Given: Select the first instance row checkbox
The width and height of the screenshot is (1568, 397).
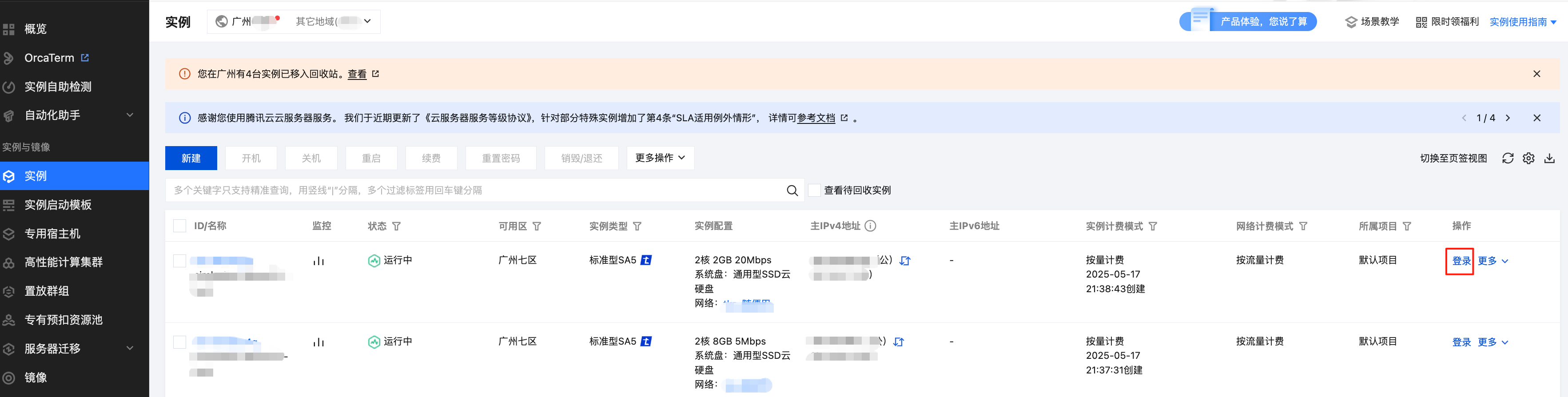Looking at the screenshot, I should pyautogui.click(x=179, y=261).
